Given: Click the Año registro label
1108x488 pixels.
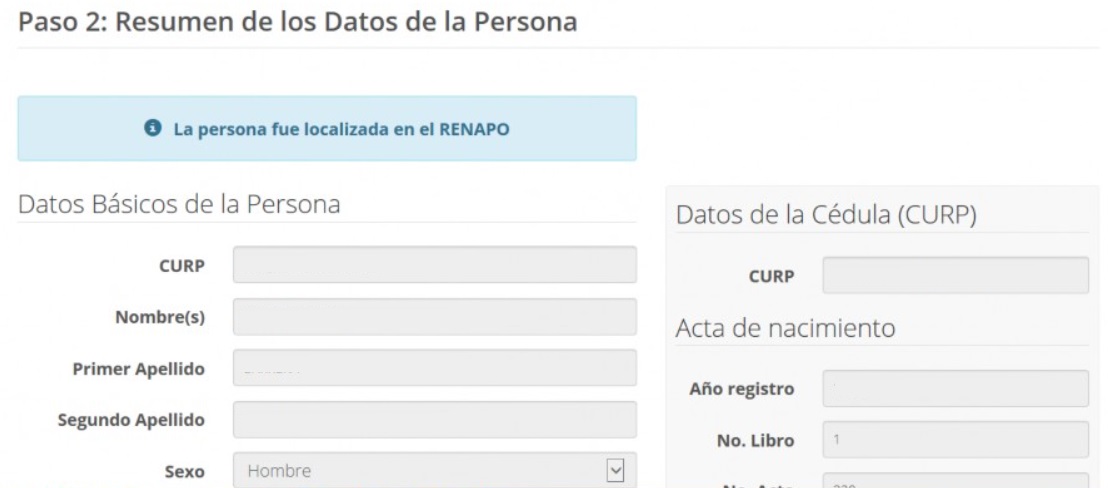Looking at the screenshot, I should (x=741, y=389).
